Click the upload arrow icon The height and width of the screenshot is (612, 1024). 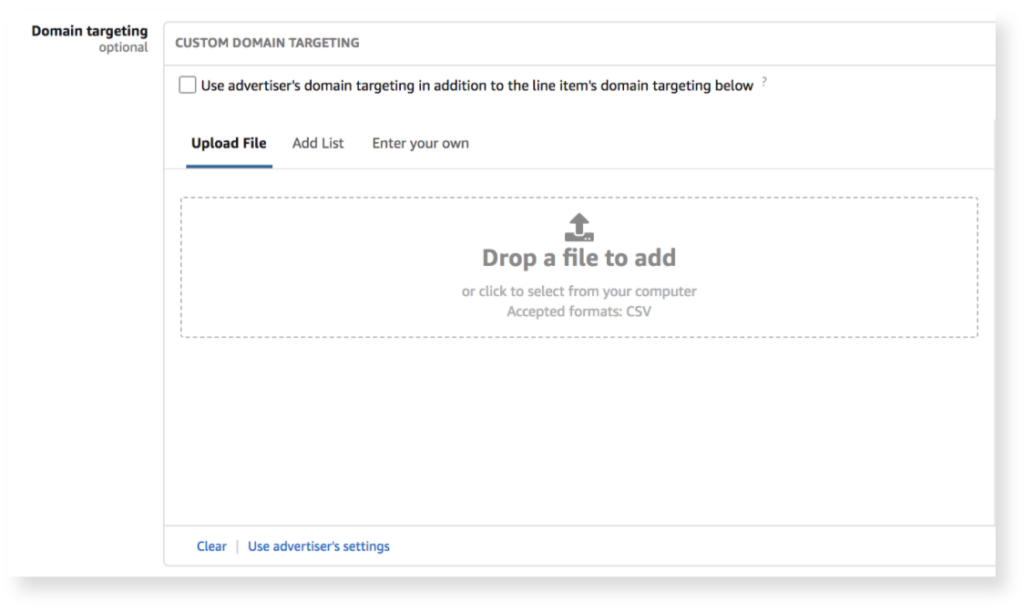(579, 227)
